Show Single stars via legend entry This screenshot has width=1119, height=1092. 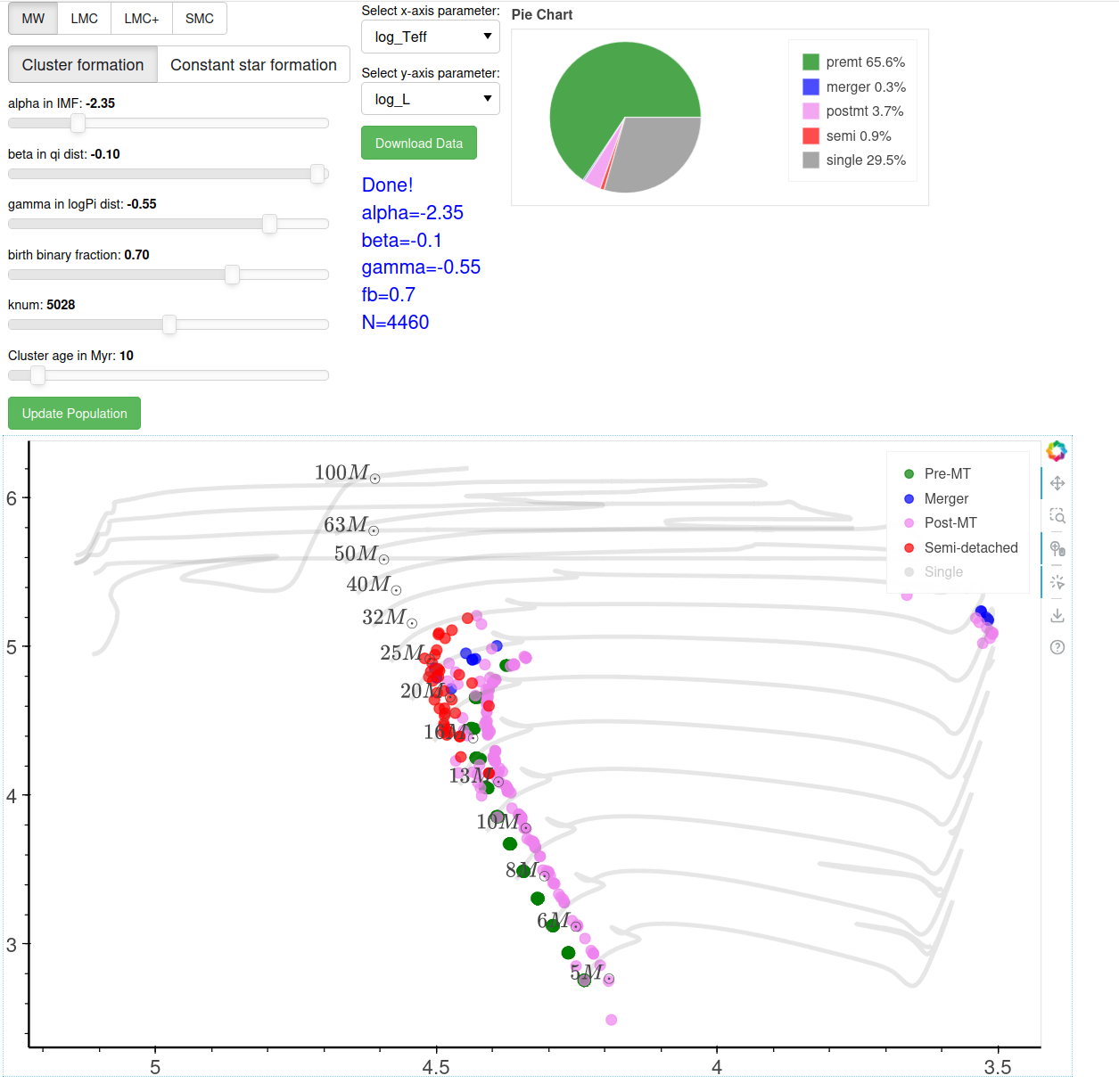click(943, 572)
